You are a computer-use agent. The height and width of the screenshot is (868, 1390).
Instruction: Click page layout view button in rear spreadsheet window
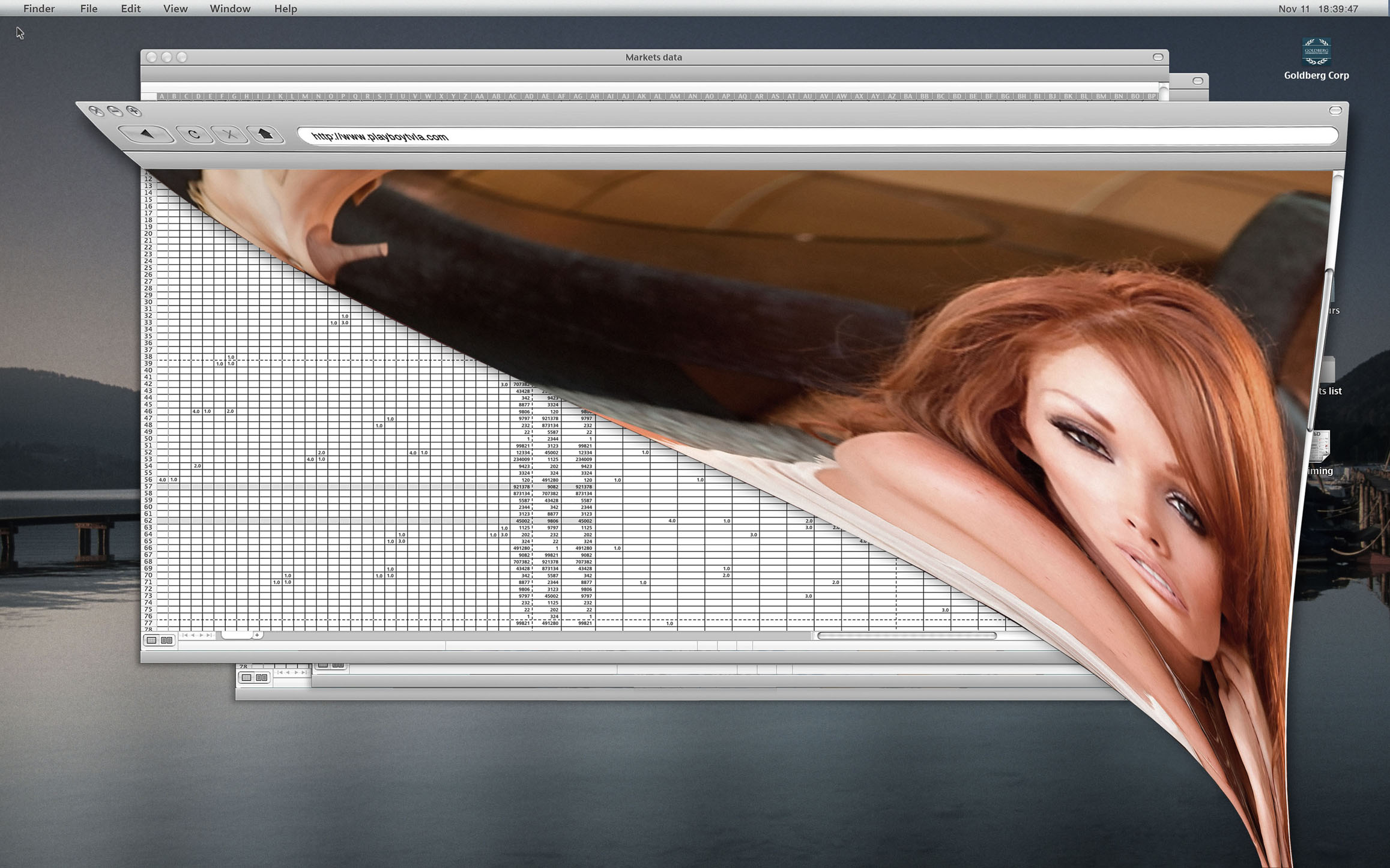262,678
